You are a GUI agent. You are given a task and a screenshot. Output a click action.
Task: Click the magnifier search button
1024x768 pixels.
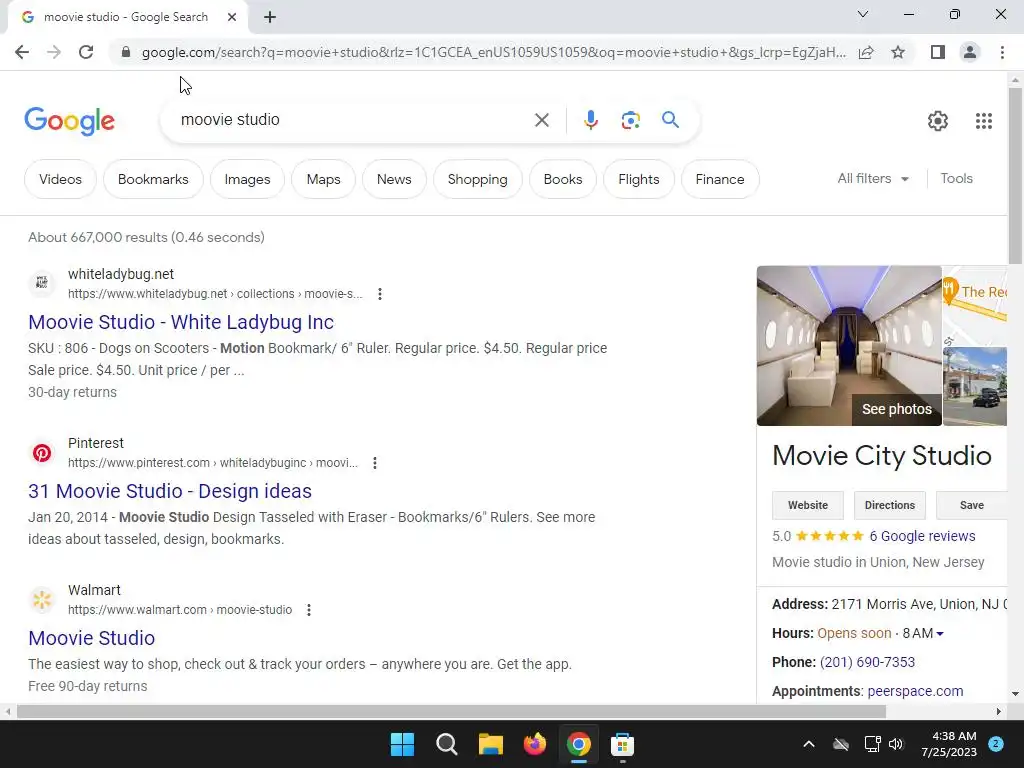[670, 120]
